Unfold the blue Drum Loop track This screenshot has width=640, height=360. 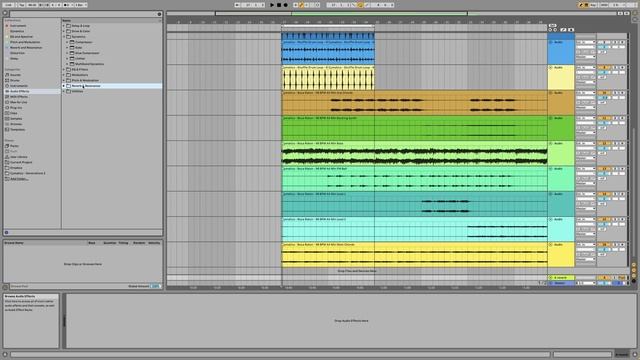point(551,42)
